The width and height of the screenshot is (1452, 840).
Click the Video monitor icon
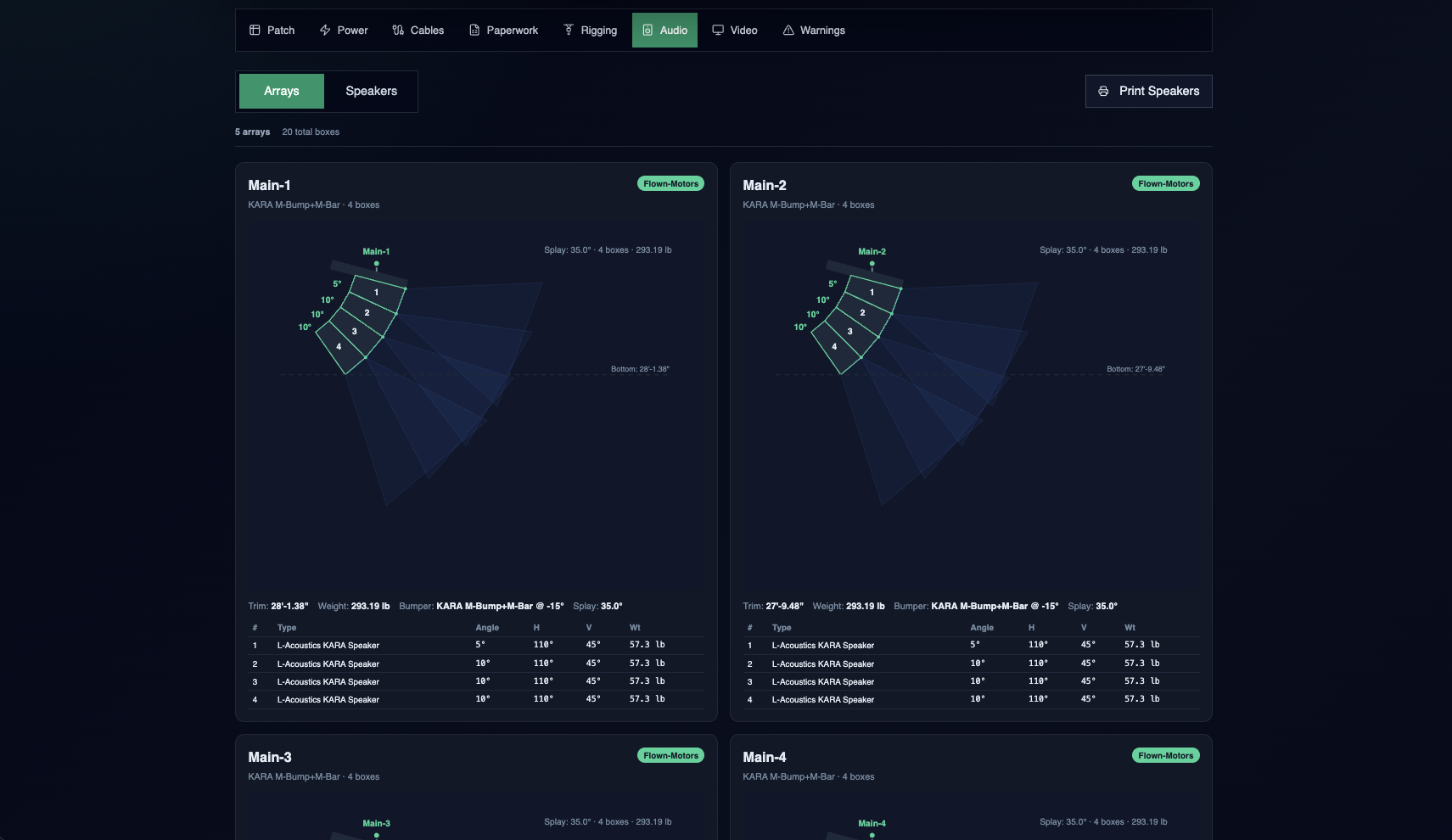(718, 31)
